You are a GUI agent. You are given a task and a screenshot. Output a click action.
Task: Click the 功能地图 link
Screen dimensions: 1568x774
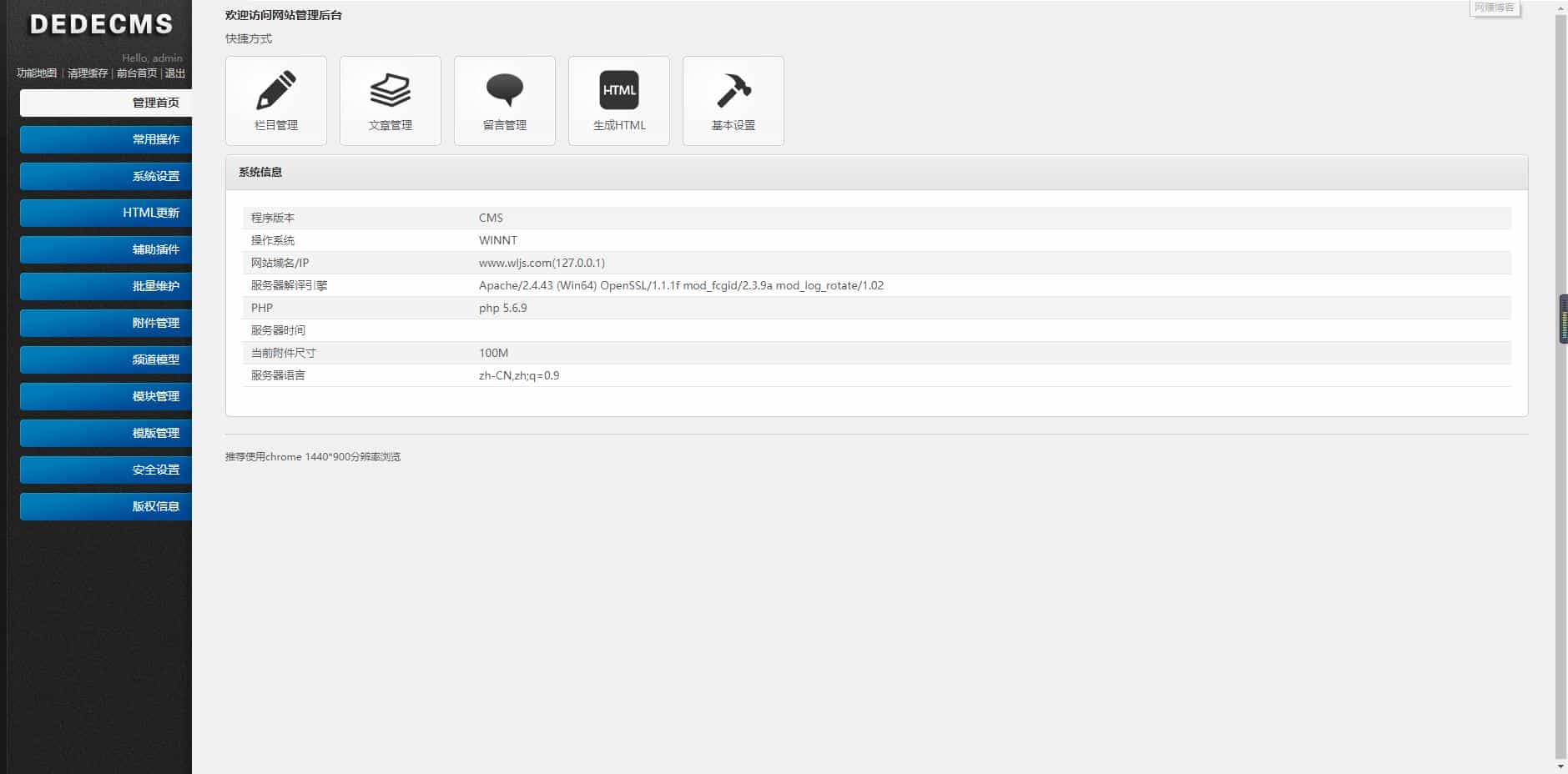pyautogui.click(x=37, y=73)
